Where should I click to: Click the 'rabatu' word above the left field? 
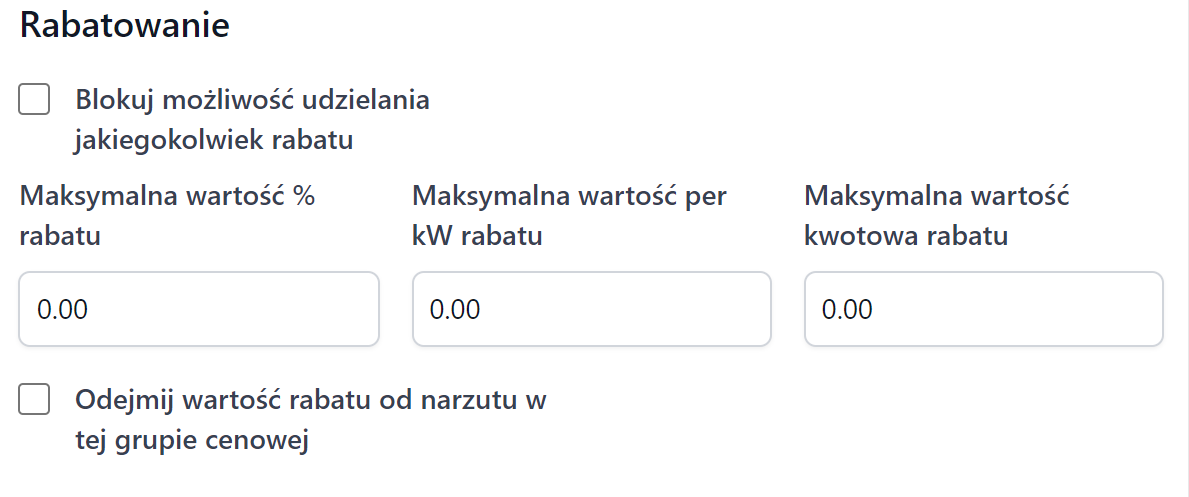59,237
